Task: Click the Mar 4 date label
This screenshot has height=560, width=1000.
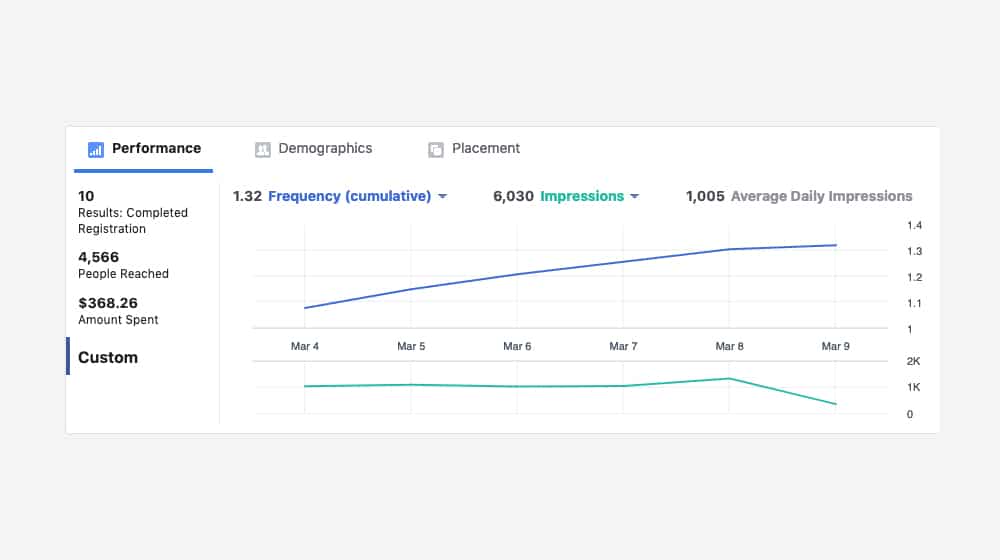Action: [305, 346]
